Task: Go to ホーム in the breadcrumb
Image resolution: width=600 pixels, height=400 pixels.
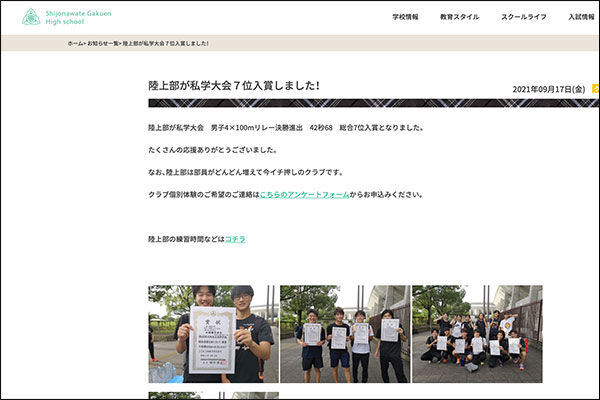Action: pos(75,44)
